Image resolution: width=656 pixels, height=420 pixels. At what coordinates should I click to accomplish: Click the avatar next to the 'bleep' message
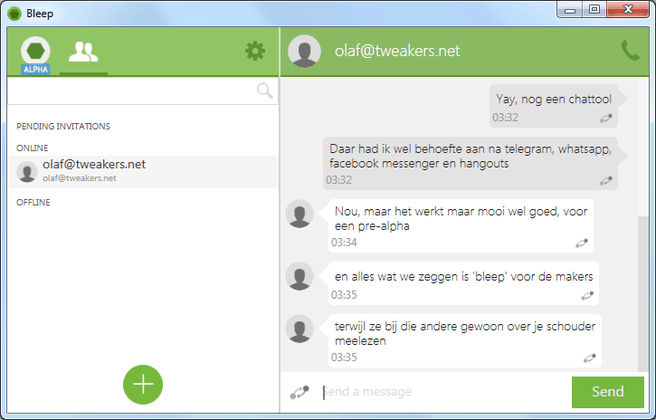tap(300, 276)
